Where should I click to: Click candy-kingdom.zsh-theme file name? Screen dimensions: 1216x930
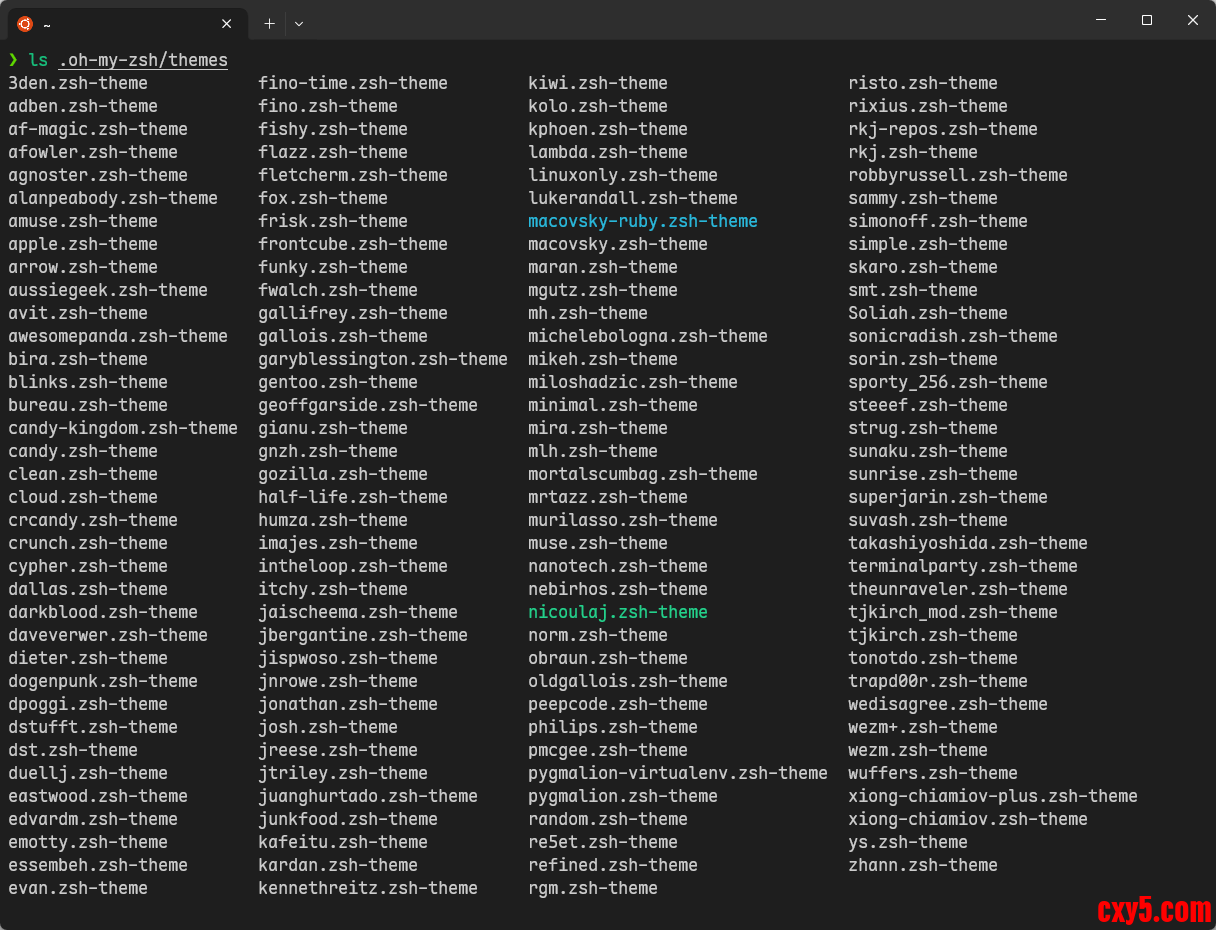123,428
